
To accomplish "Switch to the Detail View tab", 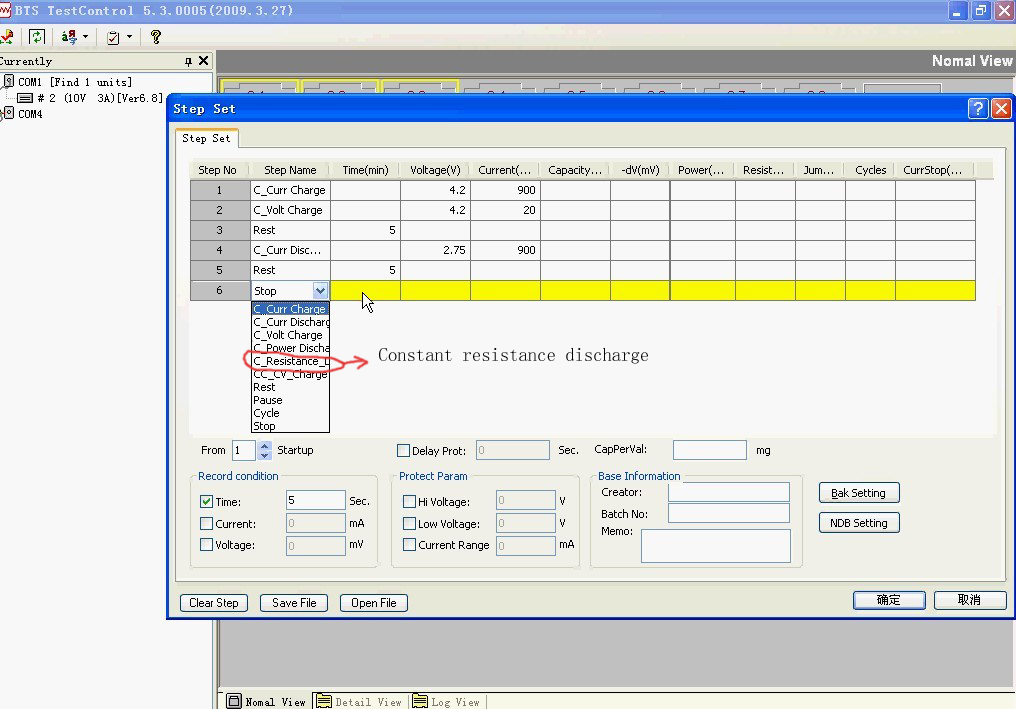I will [x=358, y=701].
